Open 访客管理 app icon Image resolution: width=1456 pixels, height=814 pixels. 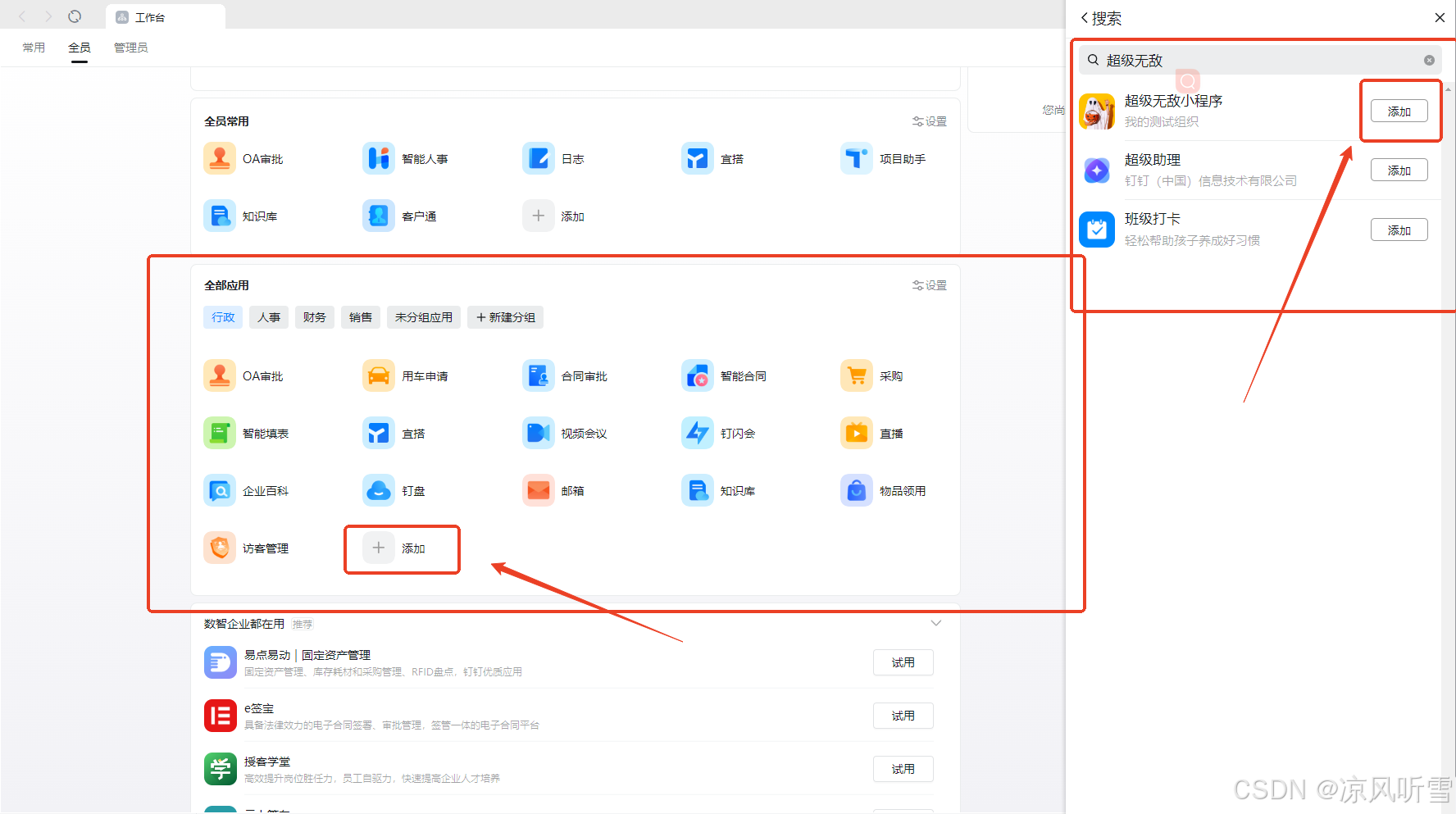point(219,548)
